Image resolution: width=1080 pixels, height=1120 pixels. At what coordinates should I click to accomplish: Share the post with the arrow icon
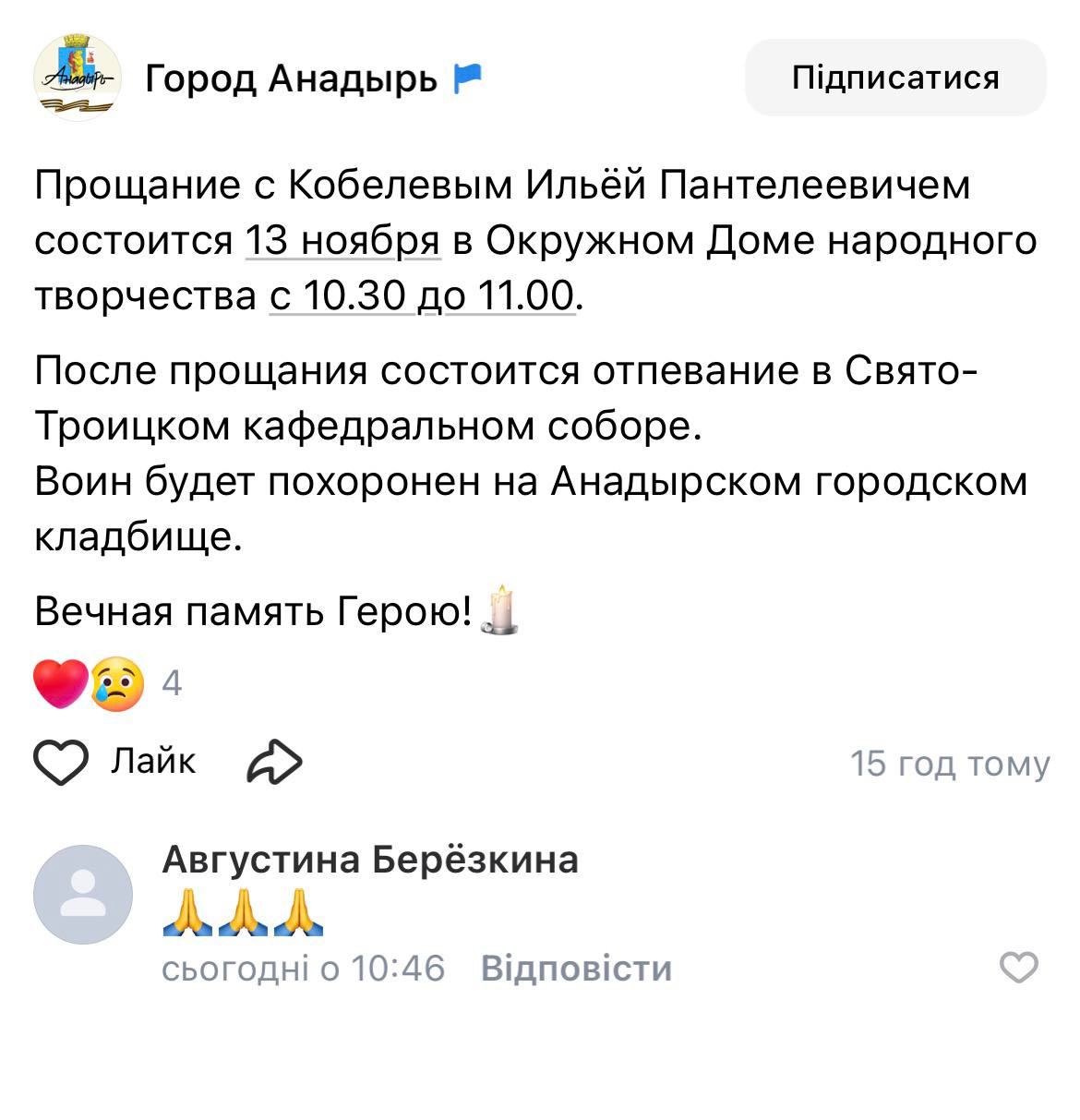click(x=275, y=763)
